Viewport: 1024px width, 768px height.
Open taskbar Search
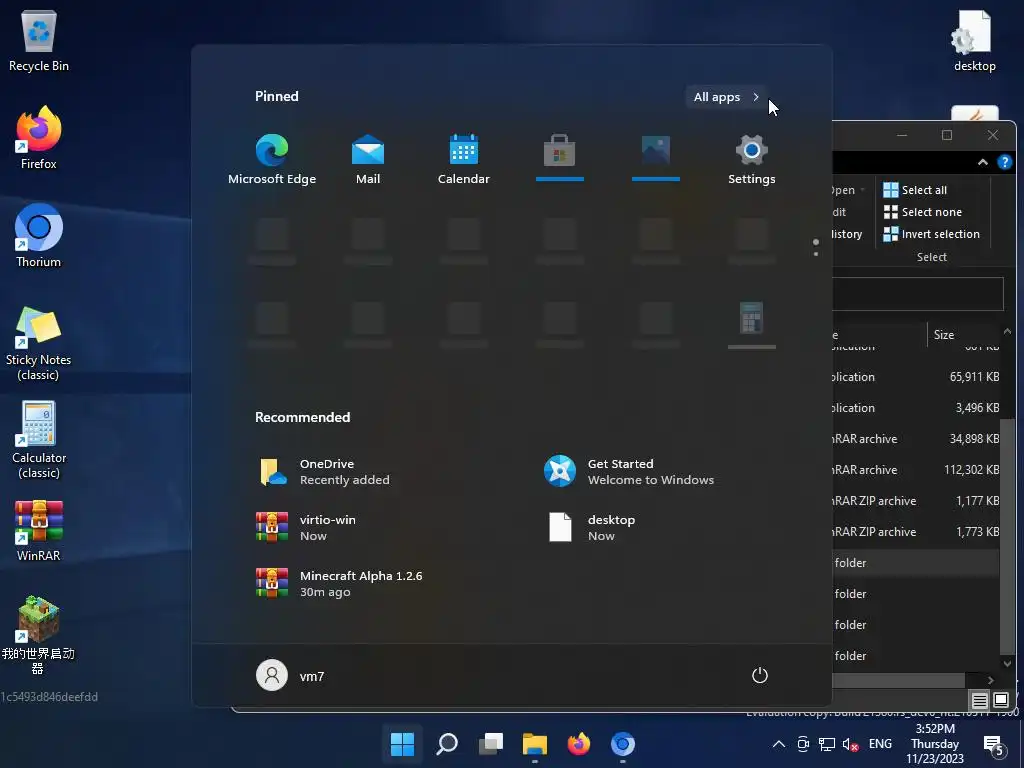click(447, 743)
